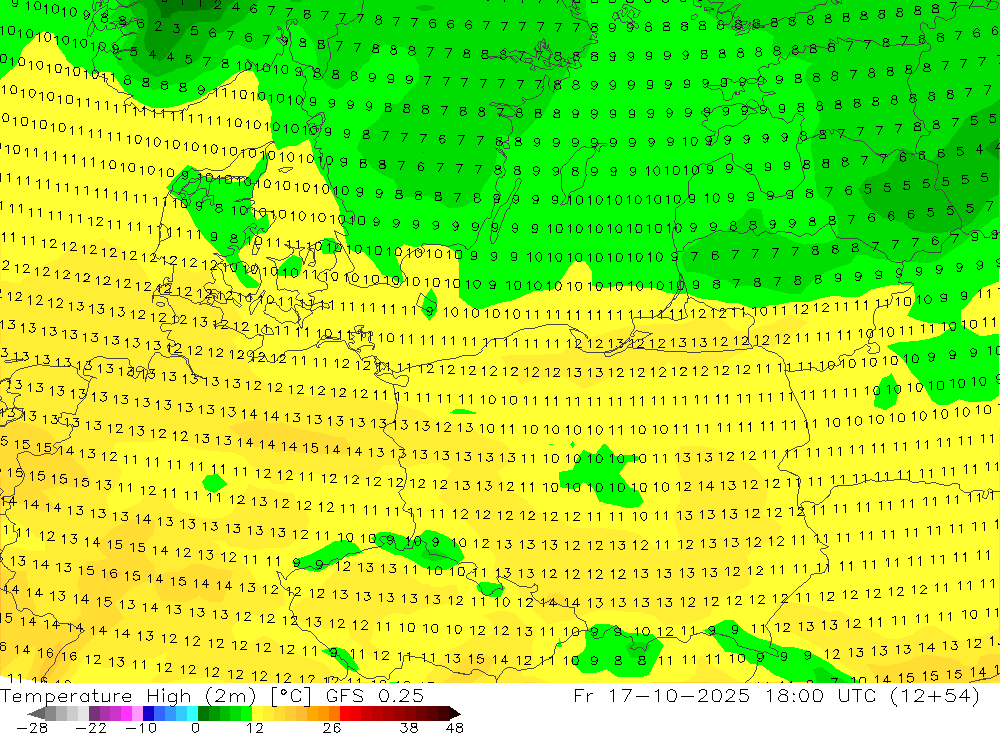Click the "48" legend value

tap(454, 728)
